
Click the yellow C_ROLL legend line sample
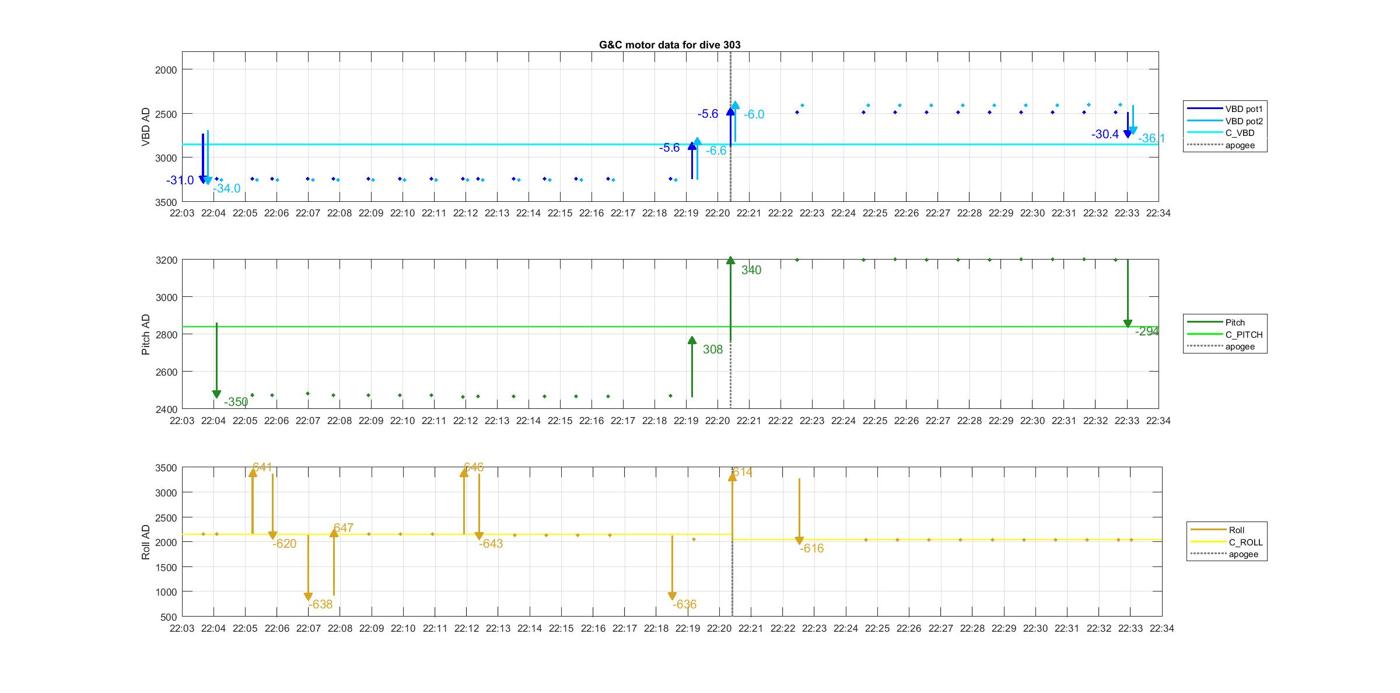1207,542
